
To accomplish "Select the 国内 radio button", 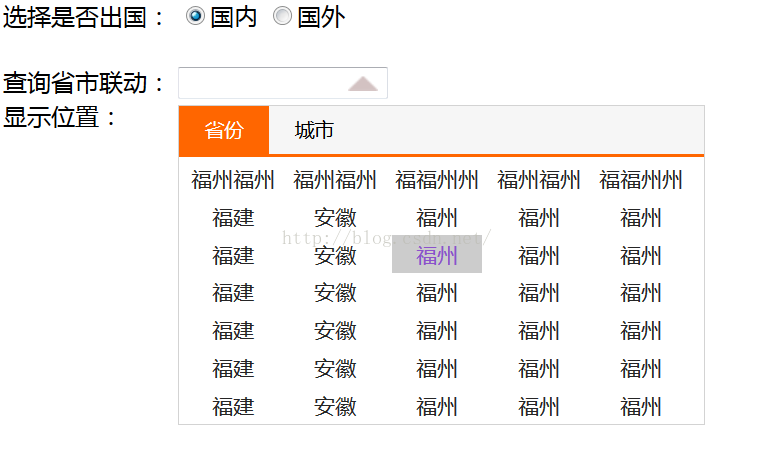I will pos(195,16).
